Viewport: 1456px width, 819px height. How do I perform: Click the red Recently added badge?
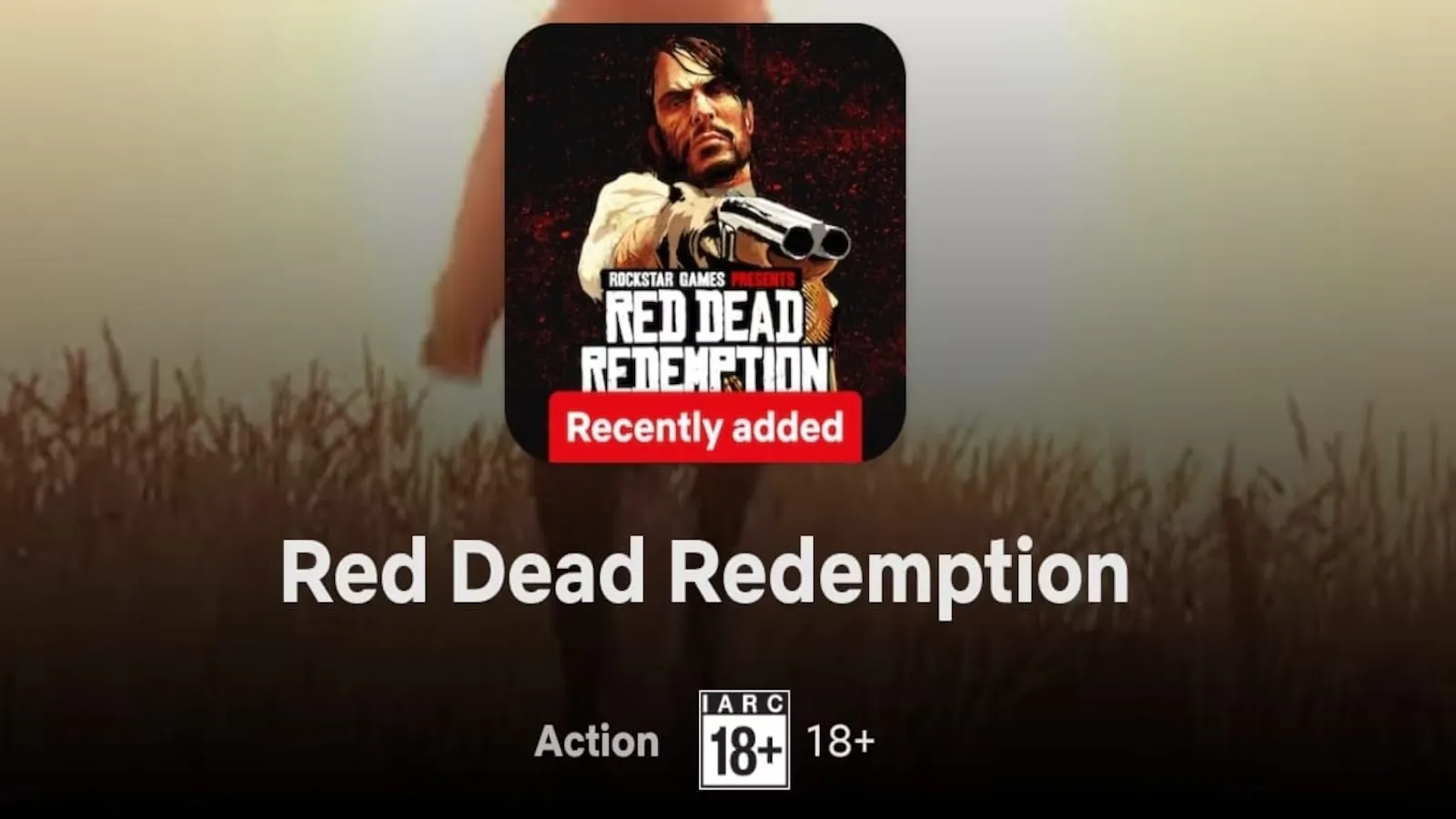coord(705,427)
